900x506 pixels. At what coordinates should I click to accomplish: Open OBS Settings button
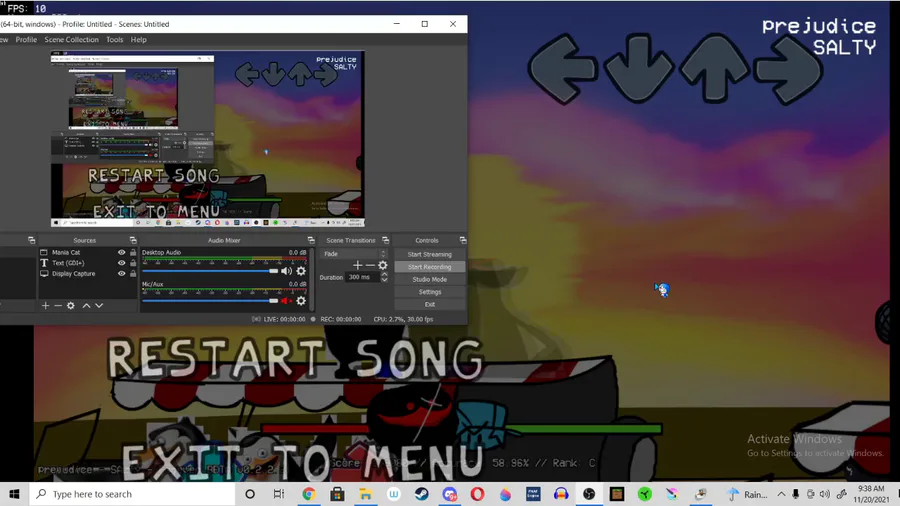[x=429, y=292]
